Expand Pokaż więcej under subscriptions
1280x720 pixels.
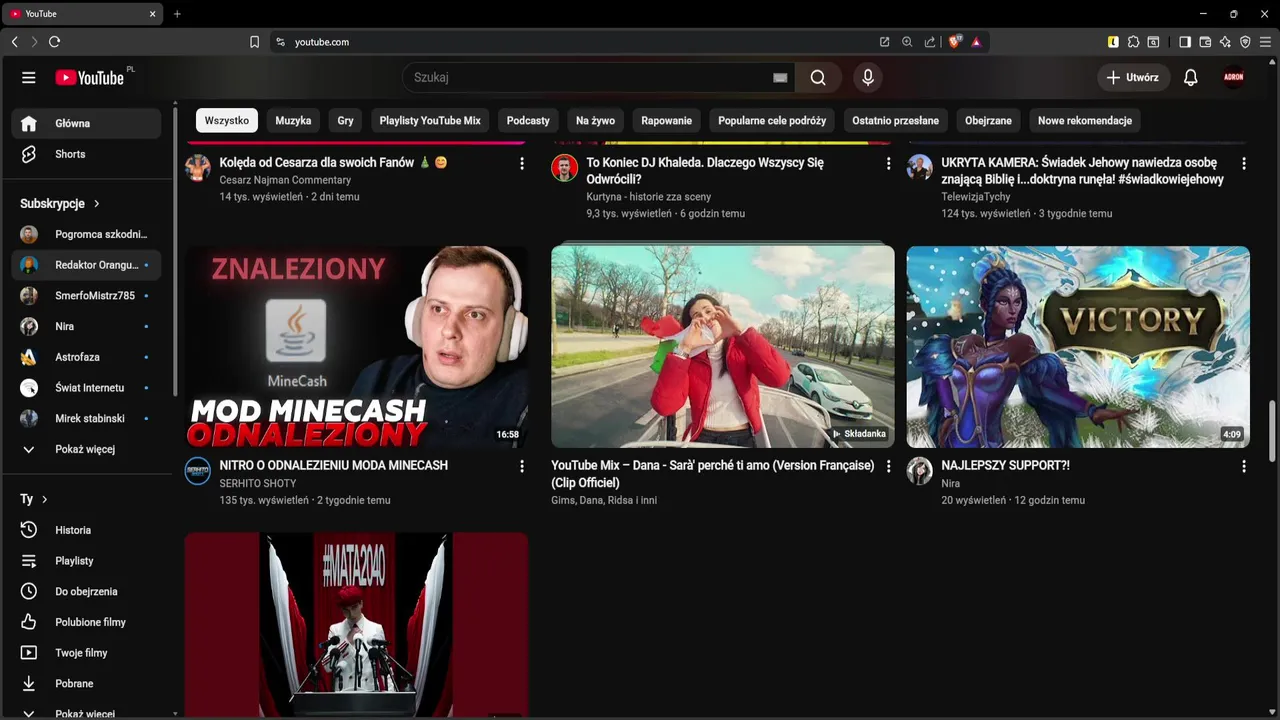coord(86,449)
